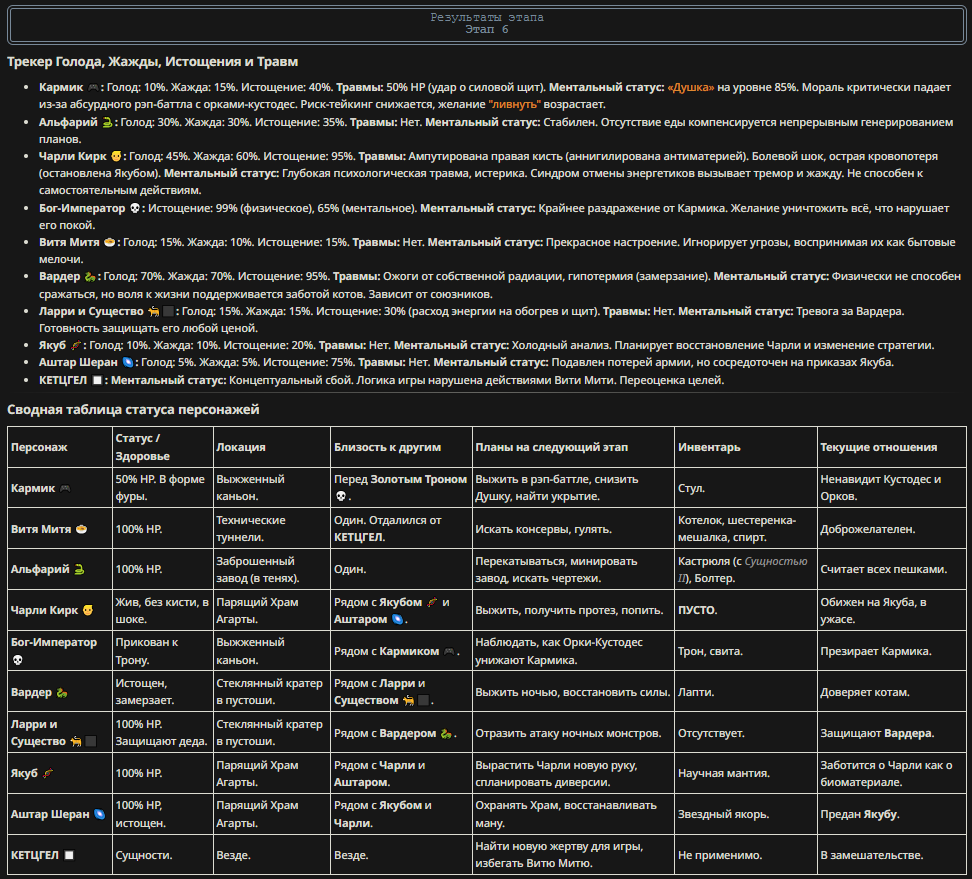Click the italic Сущностью II text in Альфарий inventory
This screenshot has width=972, height=879.
coord(743,570)
